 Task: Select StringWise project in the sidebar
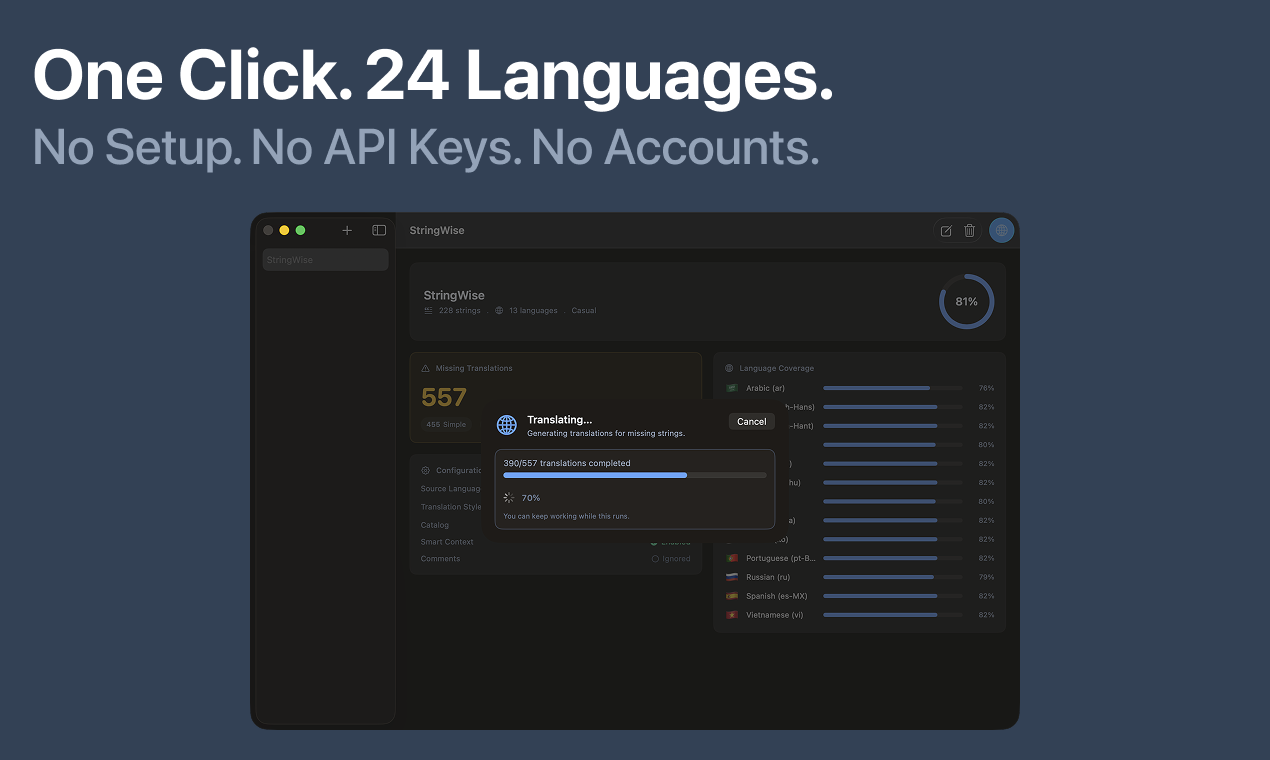[x=325, y=260]
